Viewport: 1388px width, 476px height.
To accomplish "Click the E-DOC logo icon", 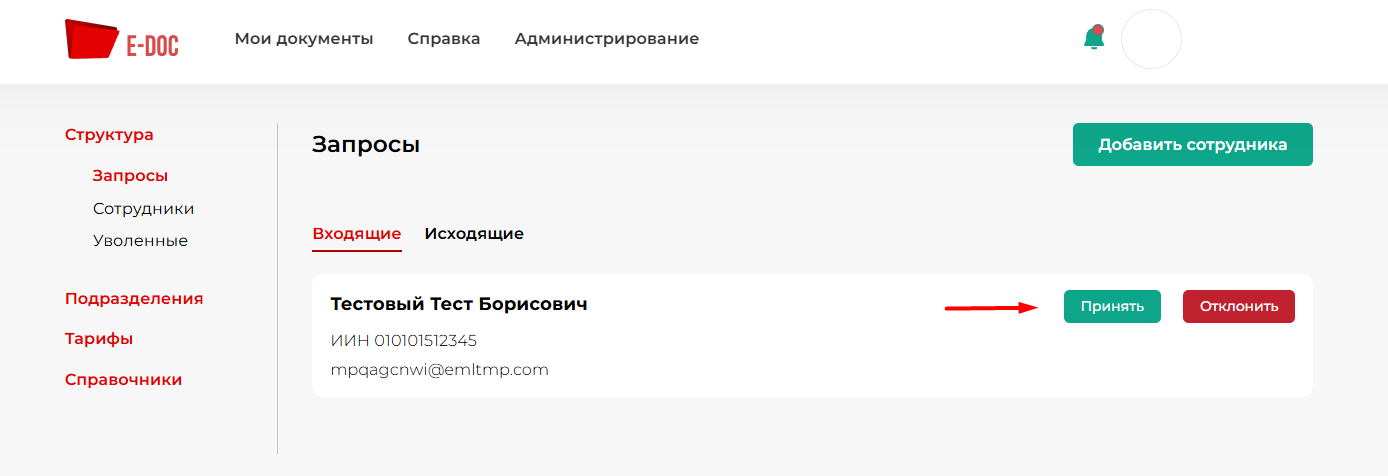I will click(92, 39).
